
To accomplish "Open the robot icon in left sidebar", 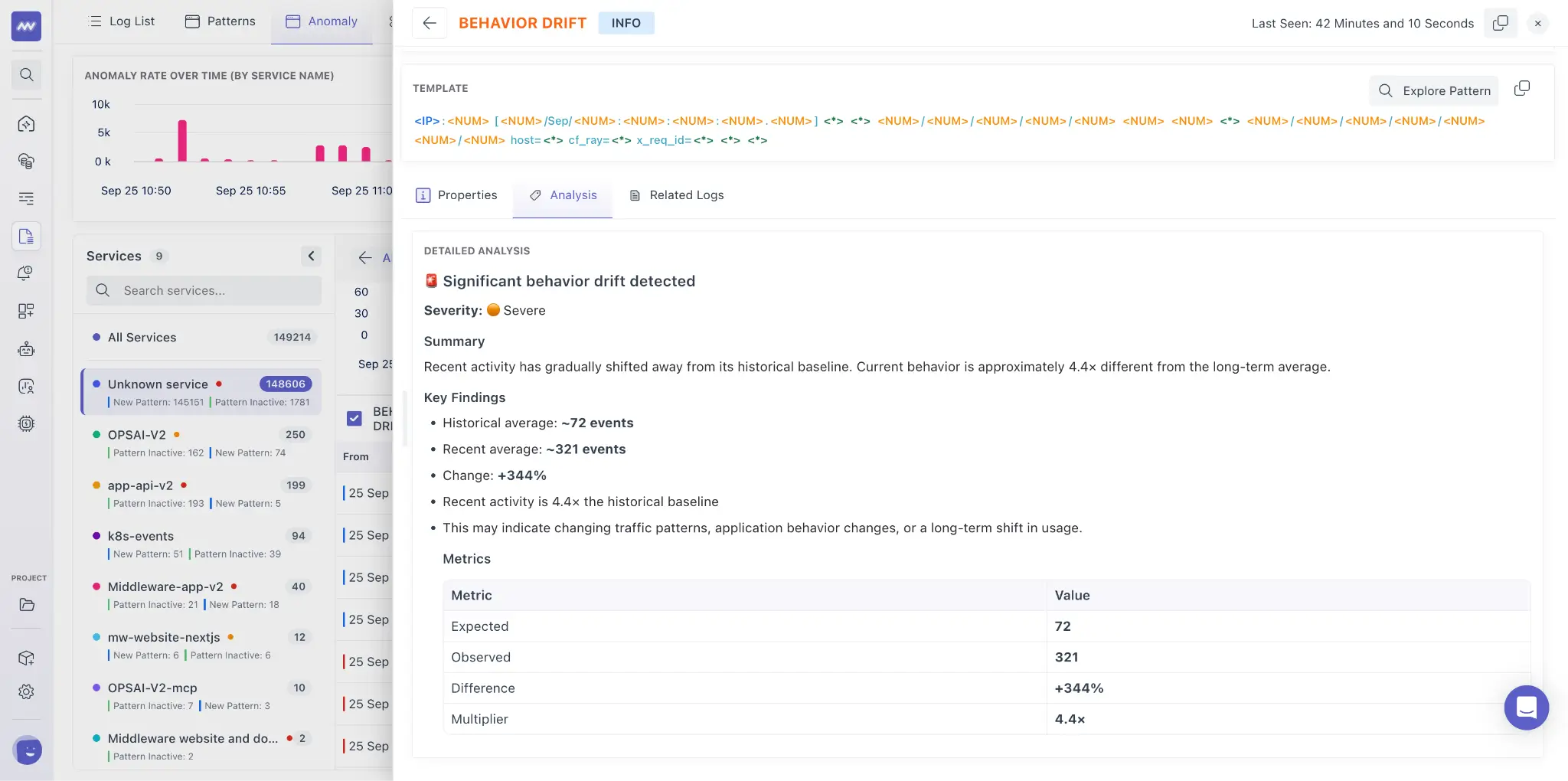I will point(26,349).
